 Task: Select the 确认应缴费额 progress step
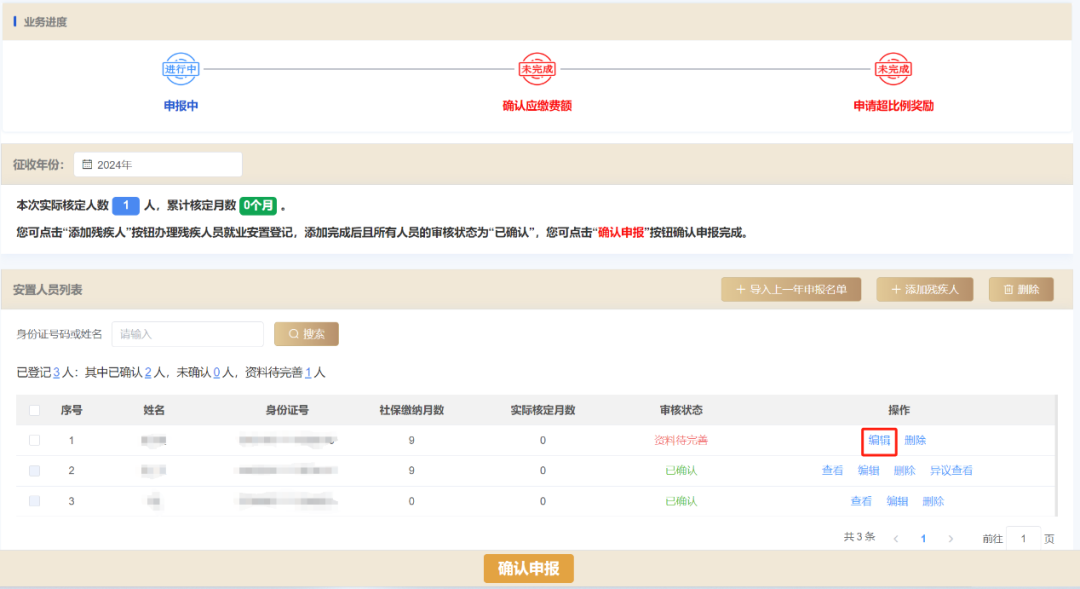tap(537, 103)
